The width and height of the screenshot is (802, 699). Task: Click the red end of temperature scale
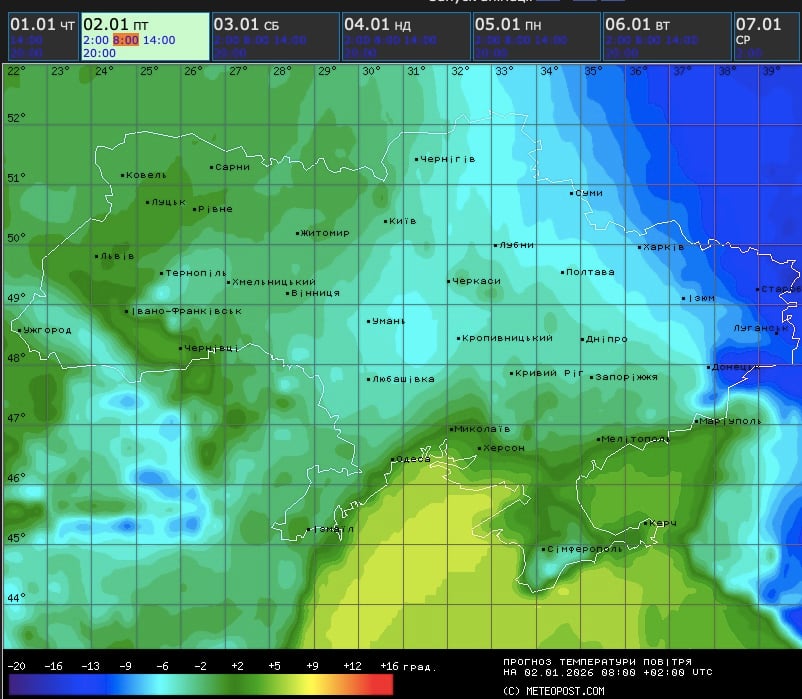pyautogui.click(x=382, y=684)
